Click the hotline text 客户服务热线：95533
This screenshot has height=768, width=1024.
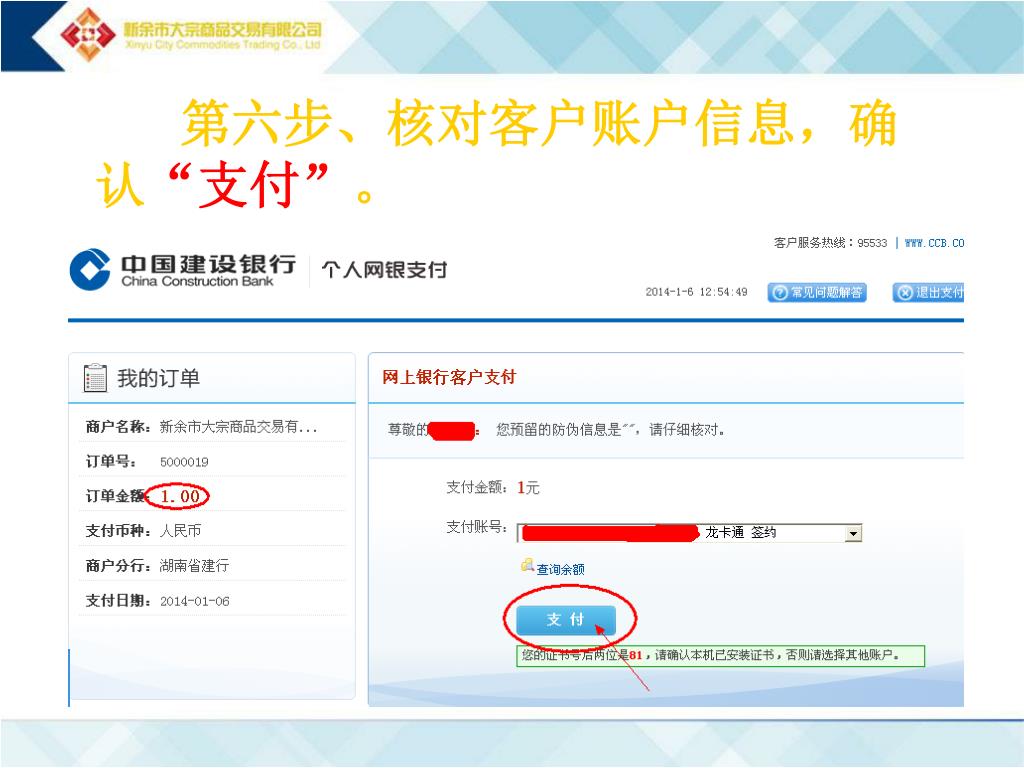[830, 243]
